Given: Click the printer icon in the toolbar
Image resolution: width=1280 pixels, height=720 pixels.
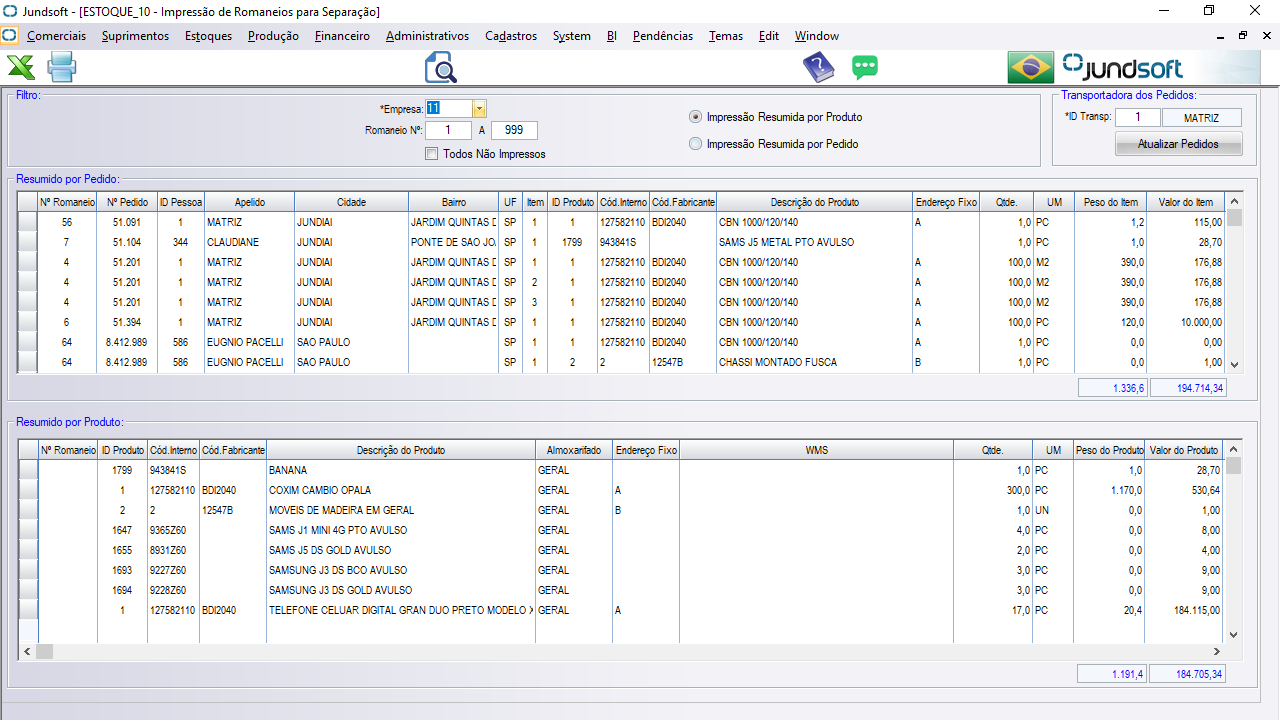Looking at the screenshot, I should coord(62,68).
